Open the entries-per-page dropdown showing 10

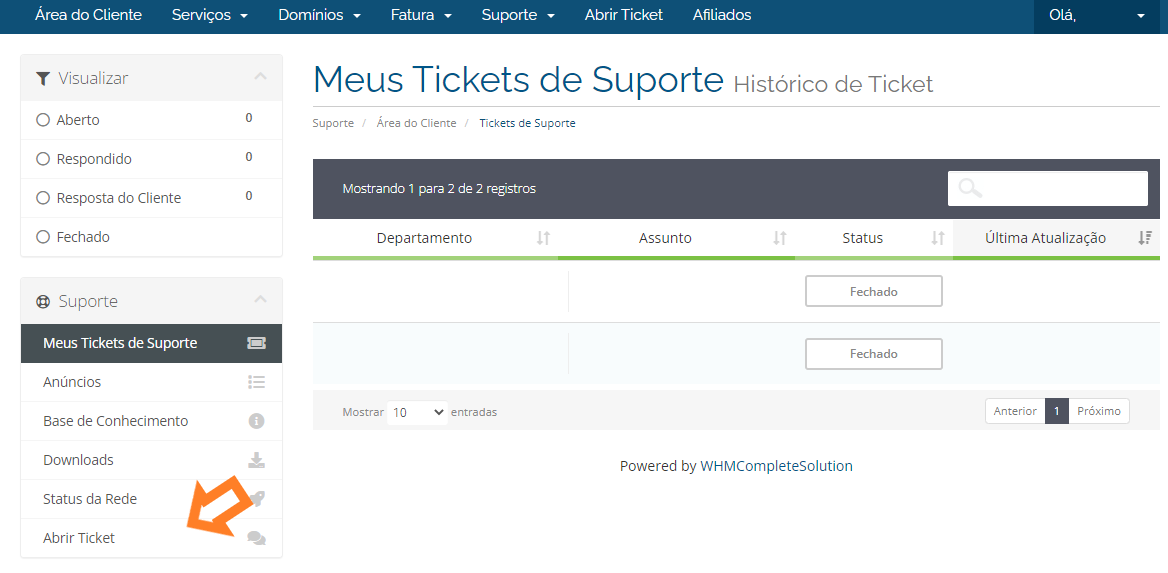pyautogui.click(x=417, y=411)
